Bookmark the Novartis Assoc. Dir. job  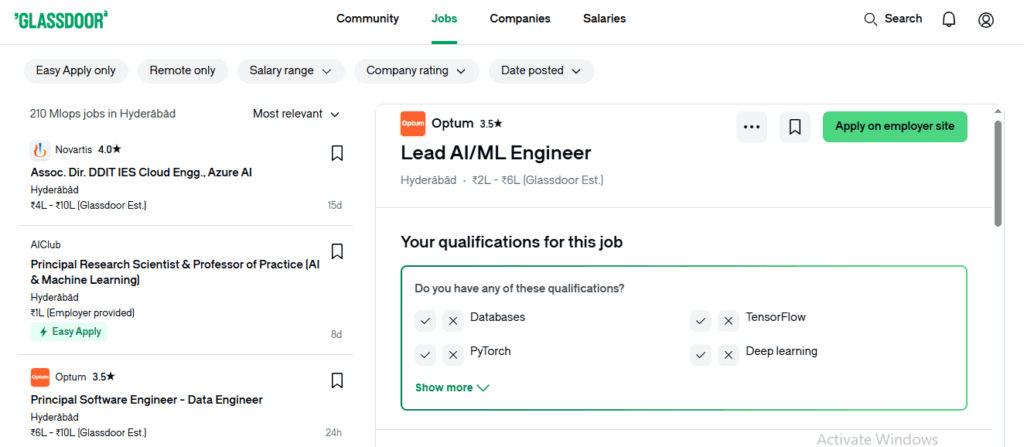pos(337,153)
